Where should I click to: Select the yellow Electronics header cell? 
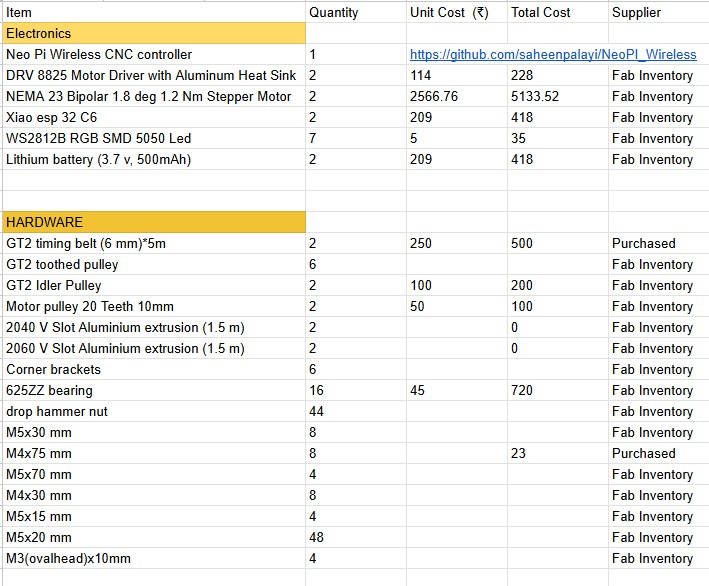[x=154, y=33]
